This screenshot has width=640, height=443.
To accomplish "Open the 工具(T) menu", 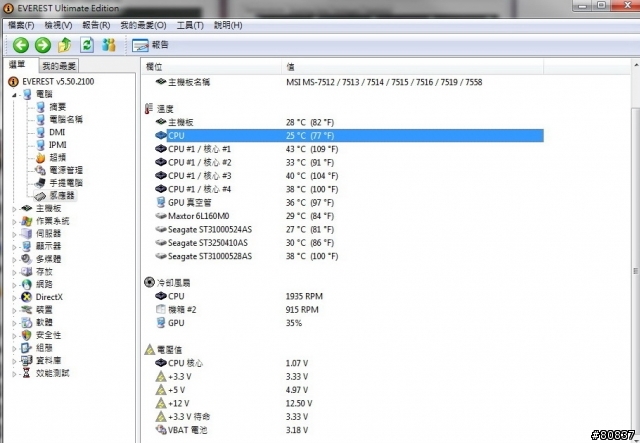I will click(190, 25).
